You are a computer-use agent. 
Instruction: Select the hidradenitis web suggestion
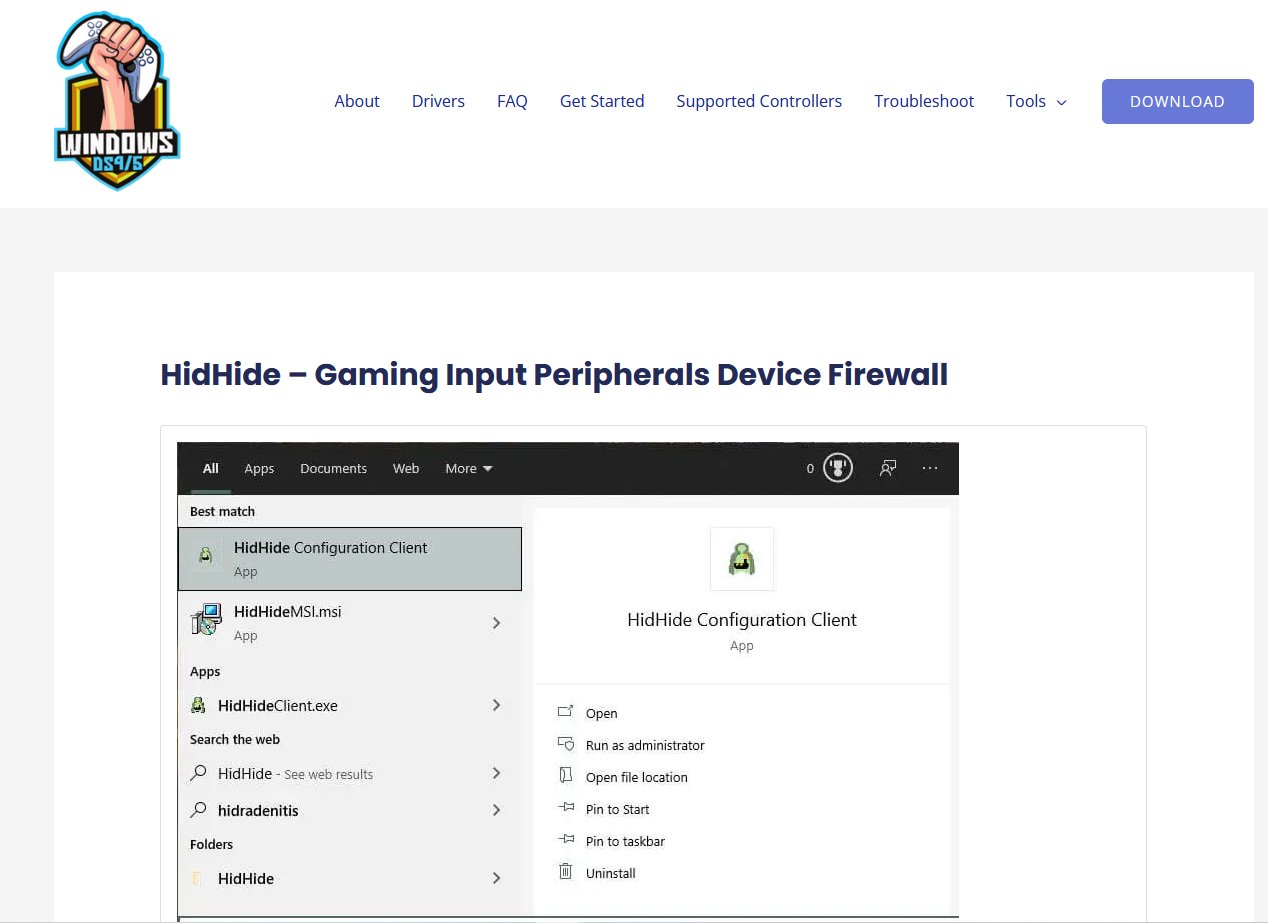[x=350, y=810]
